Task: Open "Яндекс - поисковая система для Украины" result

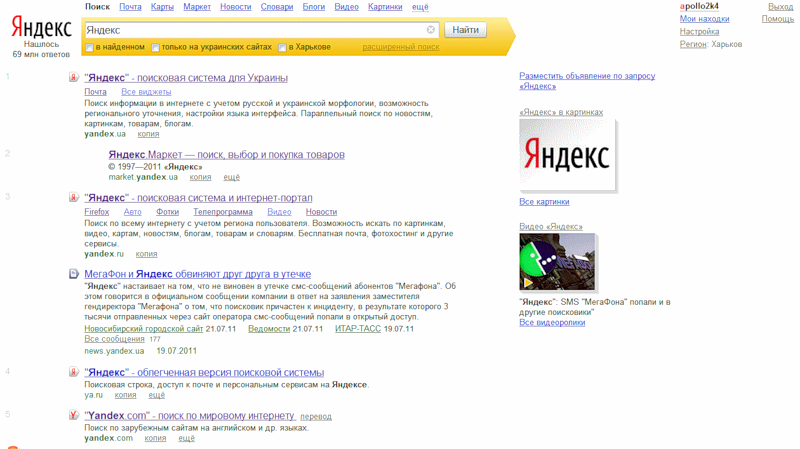Action: tap(186, 78)
